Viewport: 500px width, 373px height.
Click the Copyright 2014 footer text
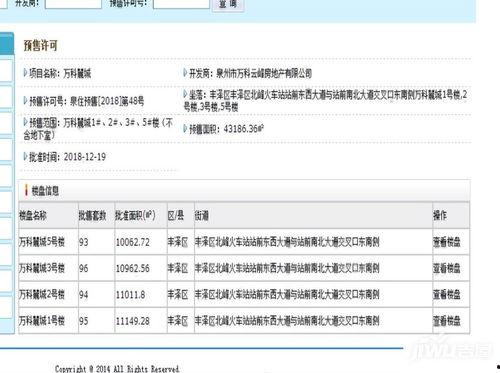(117, 369)
